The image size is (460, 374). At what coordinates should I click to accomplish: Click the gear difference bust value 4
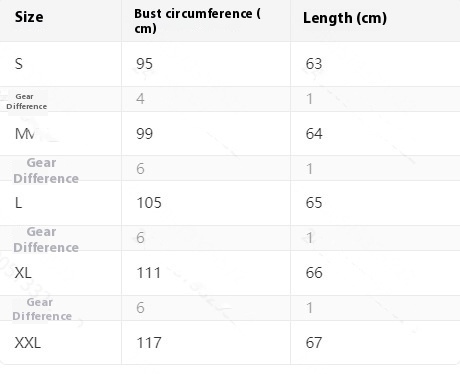(140, 99)
